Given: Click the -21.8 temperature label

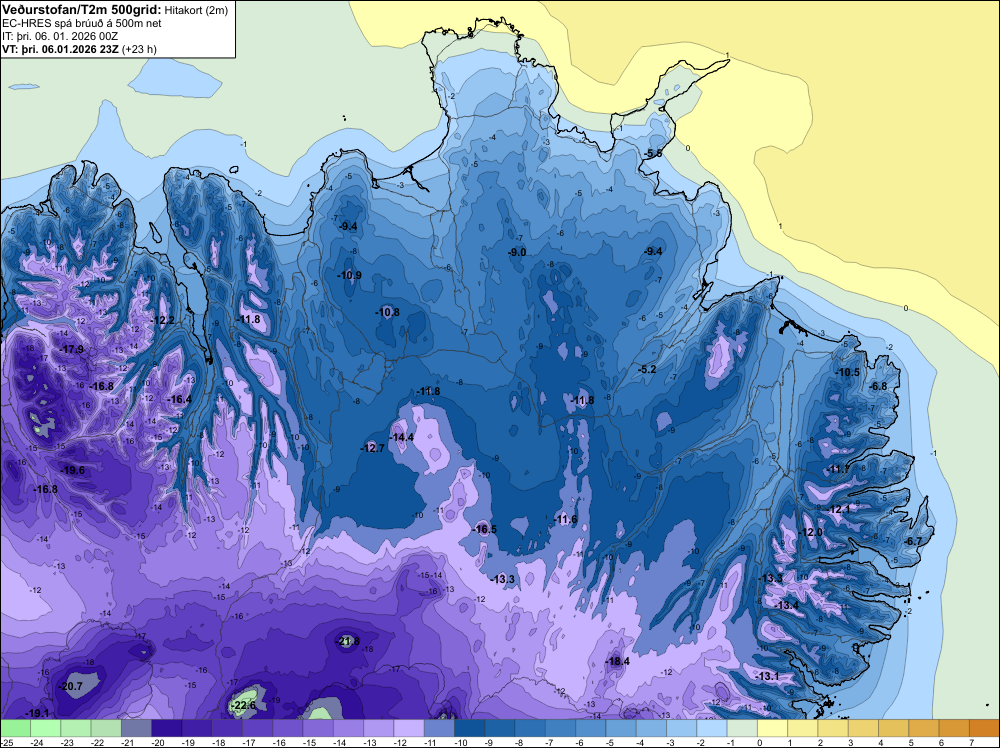Looking at the screenshot, I should pyautogui.click(x=348, y=641).
